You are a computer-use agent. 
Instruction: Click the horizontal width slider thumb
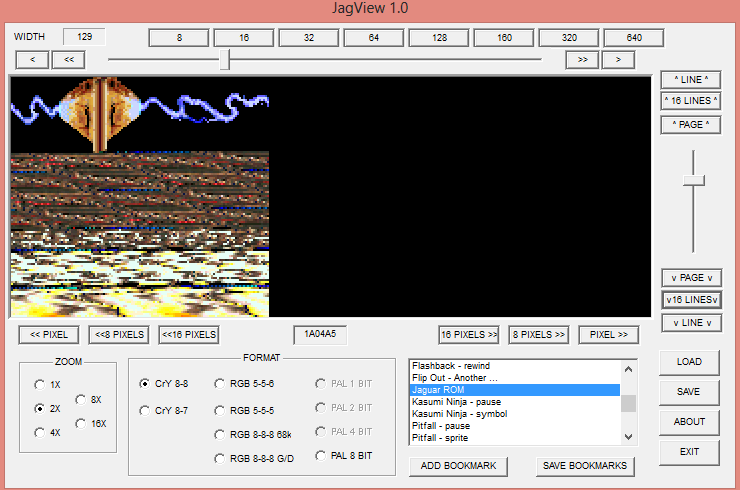(x=225, y=60)
